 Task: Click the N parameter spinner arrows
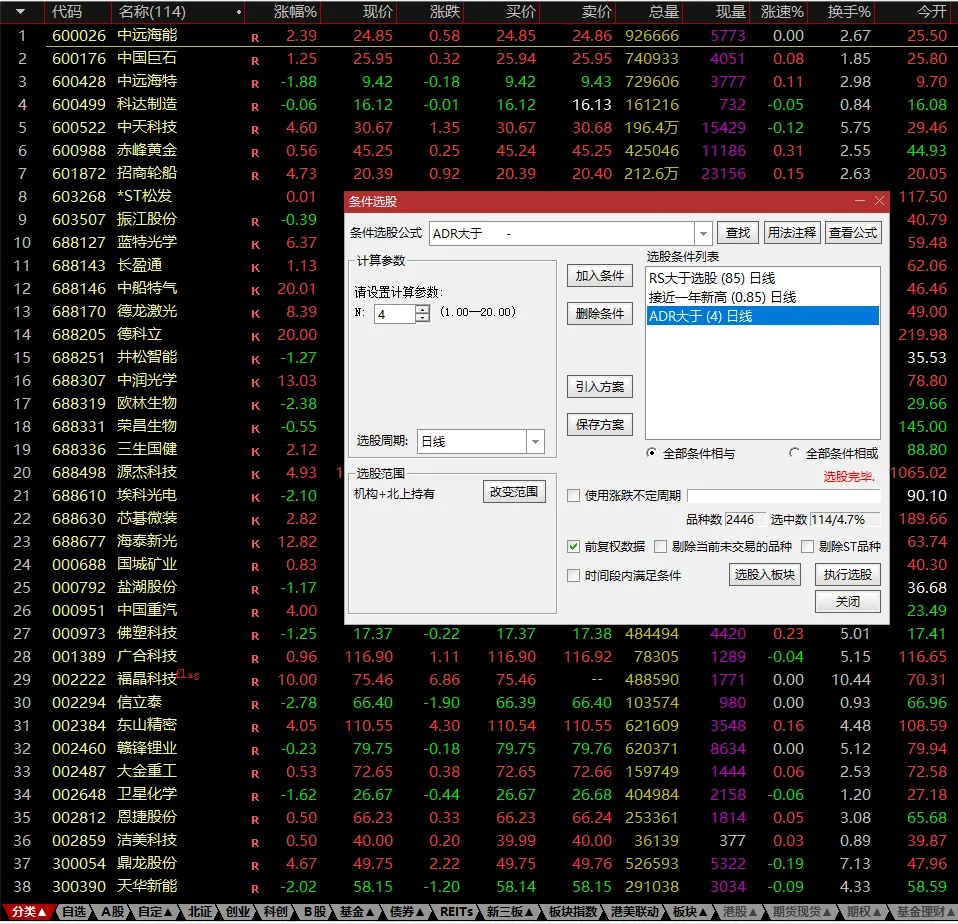(x=423, y=314)
